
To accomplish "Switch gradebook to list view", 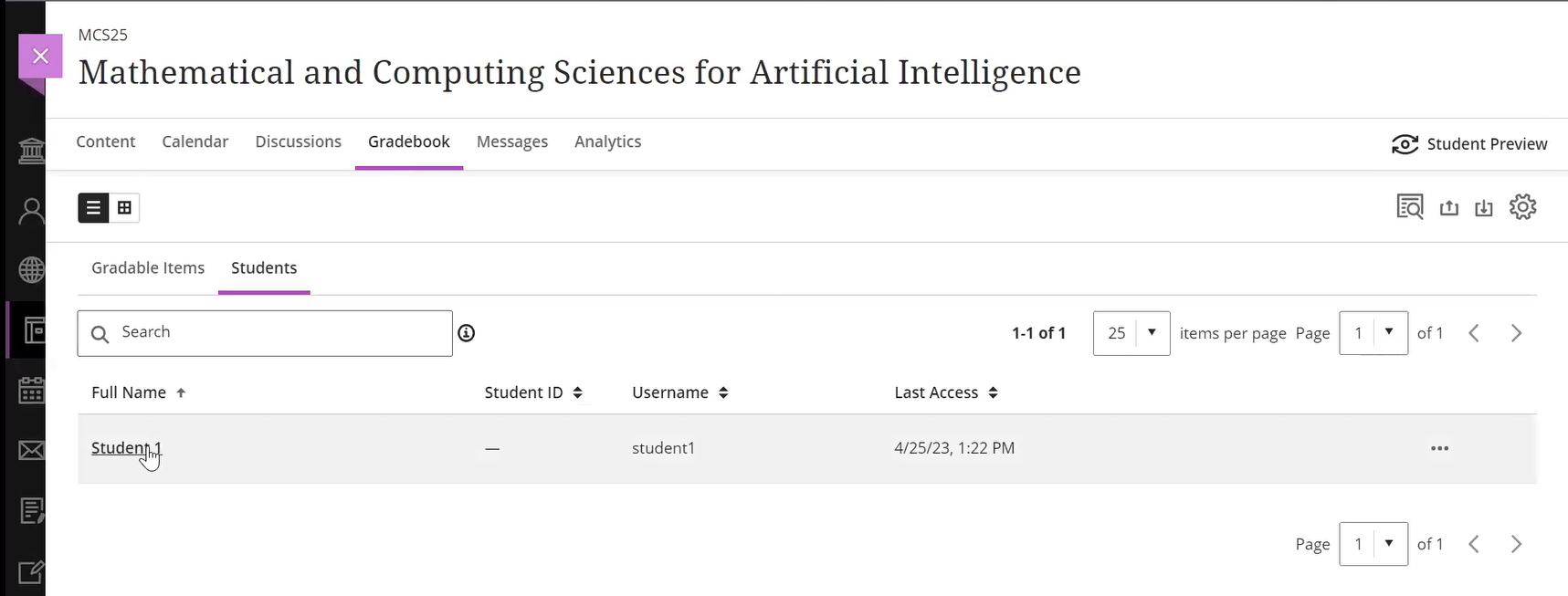I will pos(93,208).
